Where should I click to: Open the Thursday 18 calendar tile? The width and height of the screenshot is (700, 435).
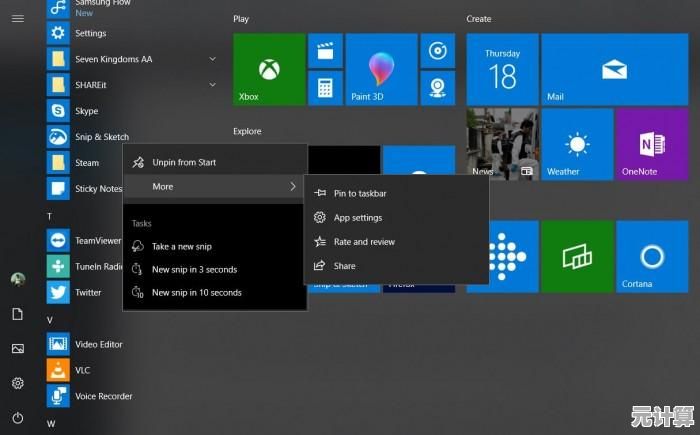tap(502, 69)
